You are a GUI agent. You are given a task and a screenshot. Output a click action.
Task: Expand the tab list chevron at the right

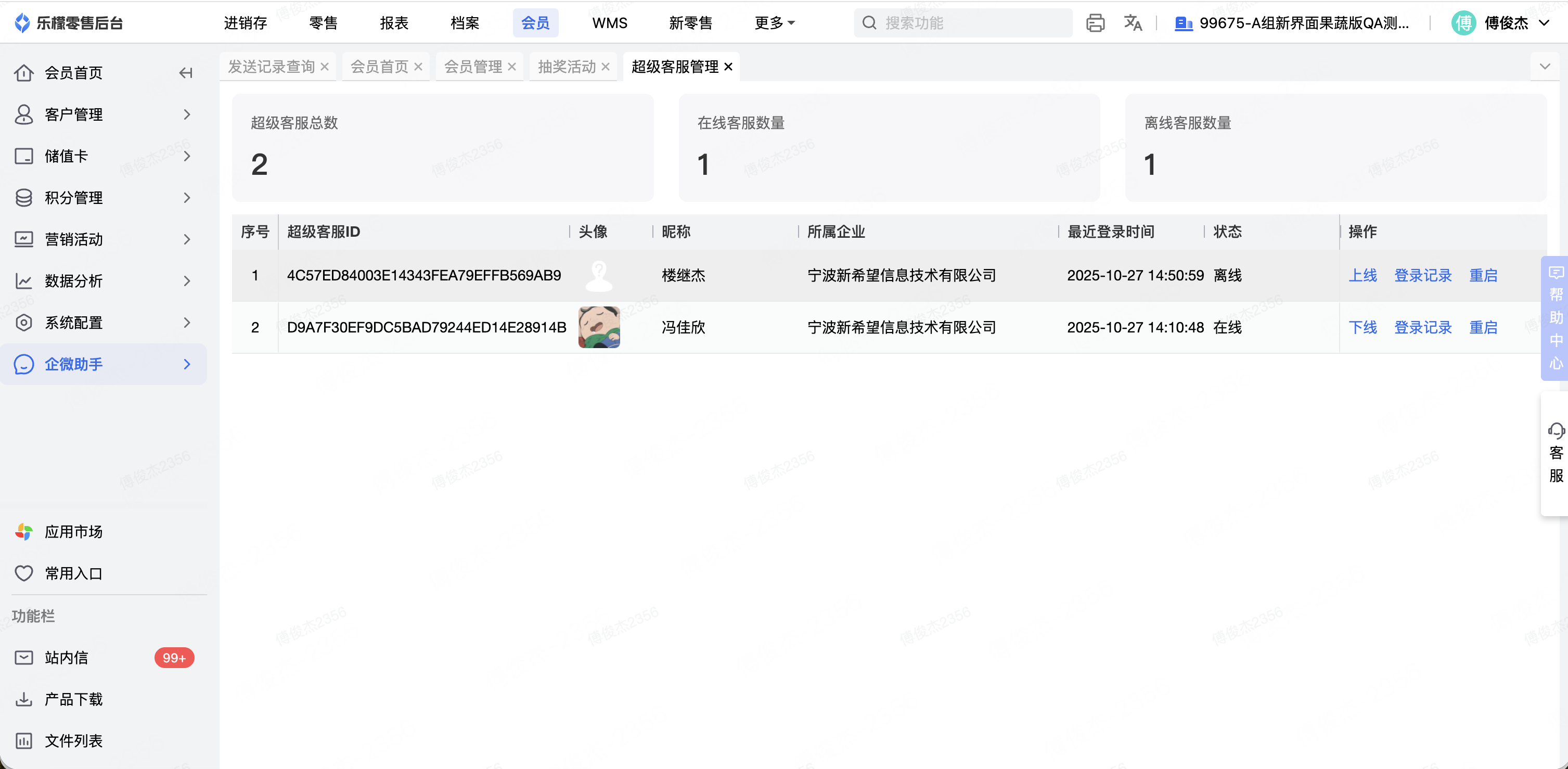(x=1544, y=67)
